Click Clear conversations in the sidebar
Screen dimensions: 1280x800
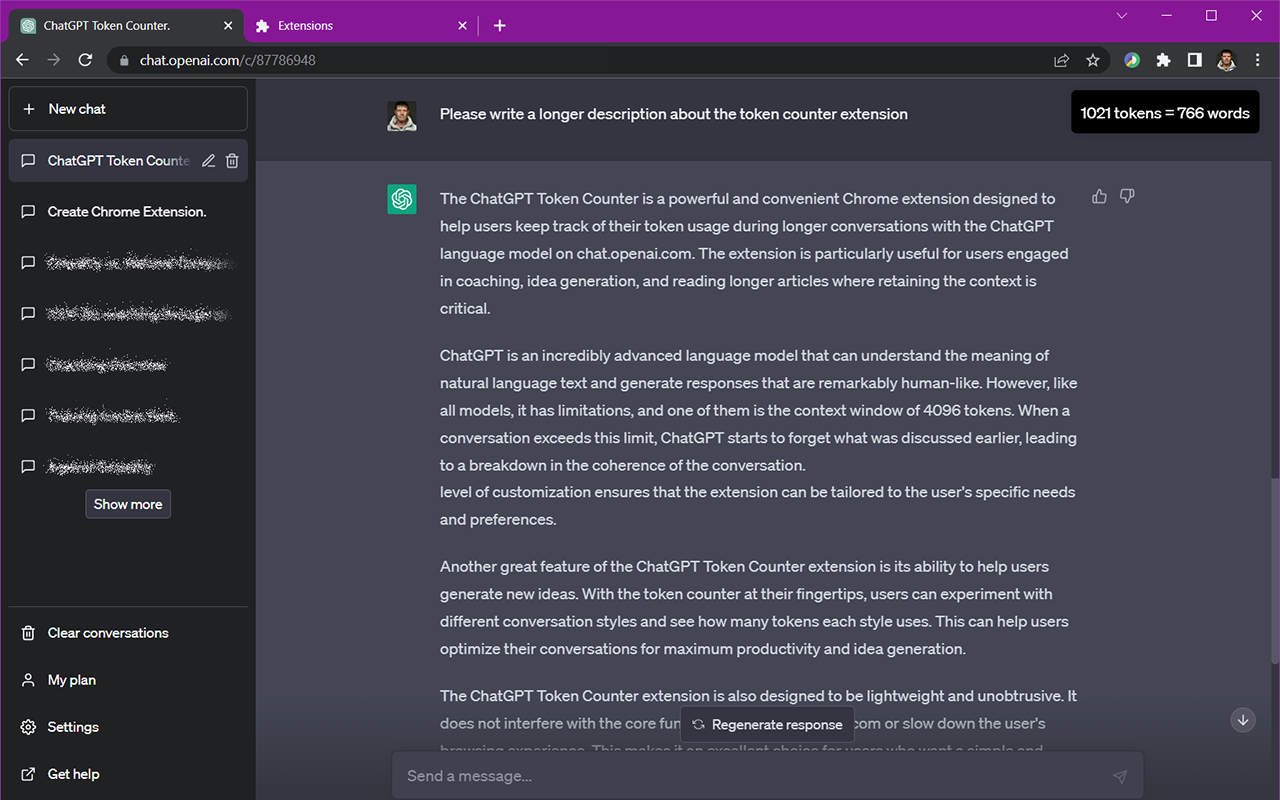[108, 633]
